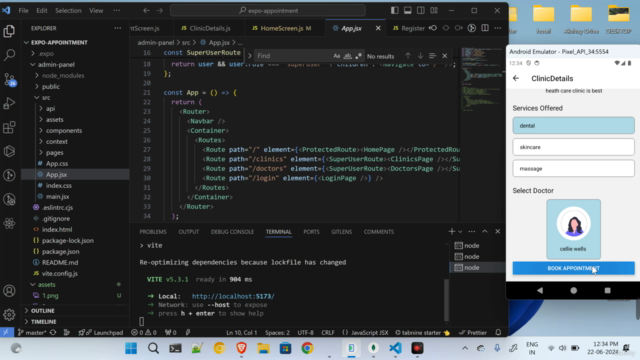
Task: Go back with the navigation arrow
Action: pyautogui.click(x=146, y=11)
